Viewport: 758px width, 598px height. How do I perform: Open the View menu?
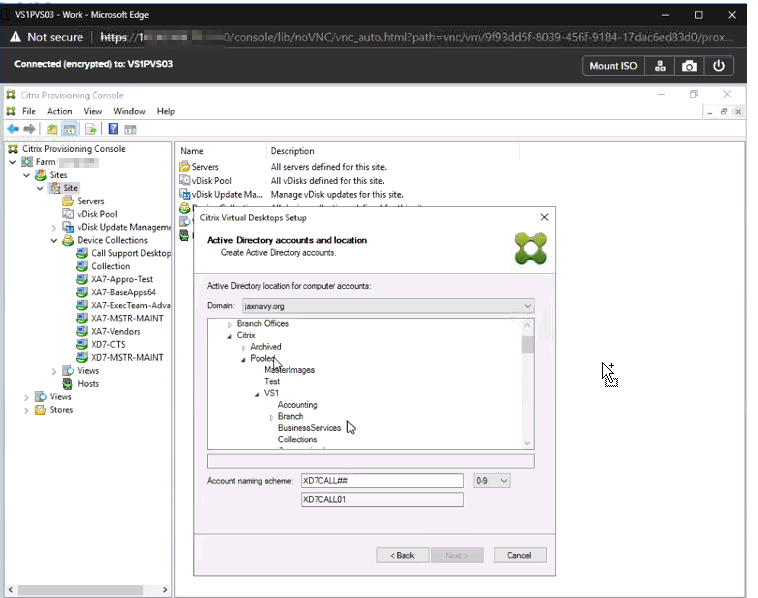(93, 111)
